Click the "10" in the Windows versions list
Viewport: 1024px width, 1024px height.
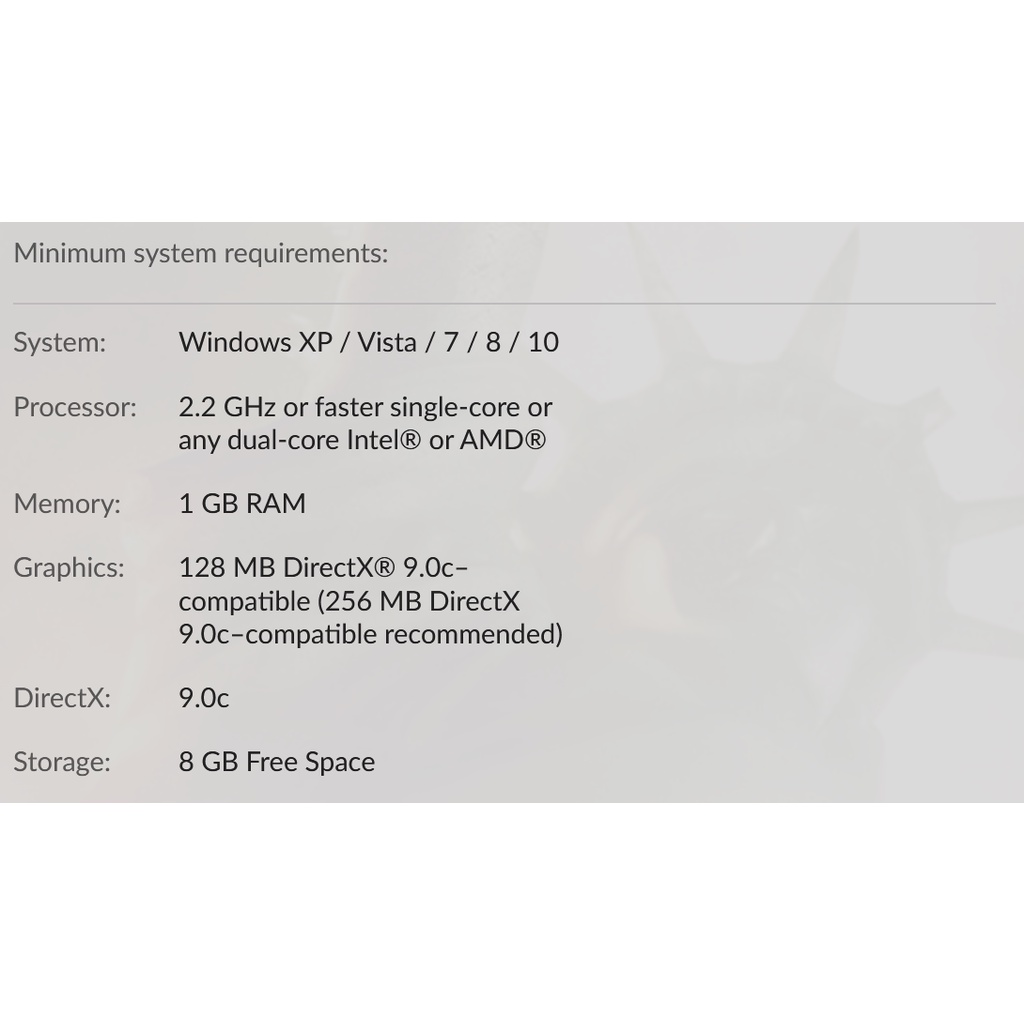(543, 342)
